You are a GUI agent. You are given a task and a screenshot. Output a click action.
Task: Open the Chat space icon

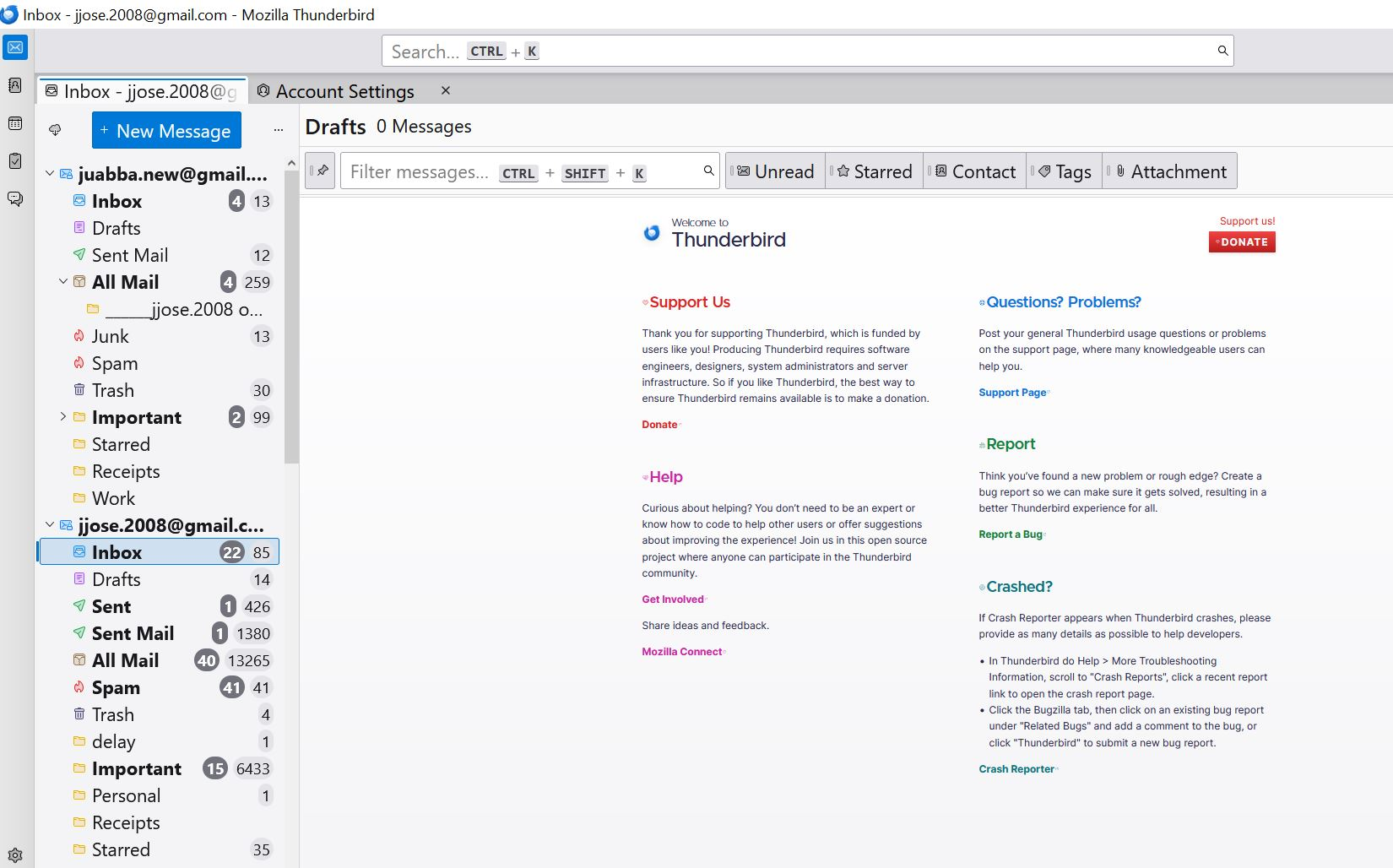point(15,198)
